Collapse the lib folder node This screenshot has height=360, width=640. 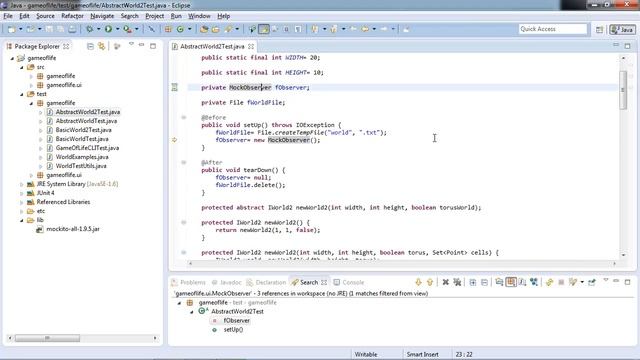coord(22,220)
